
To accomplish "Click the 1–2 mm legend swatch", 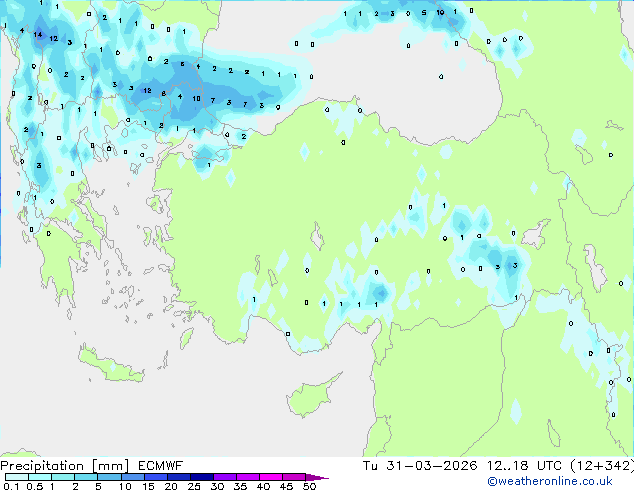I will tap(63, 477).
